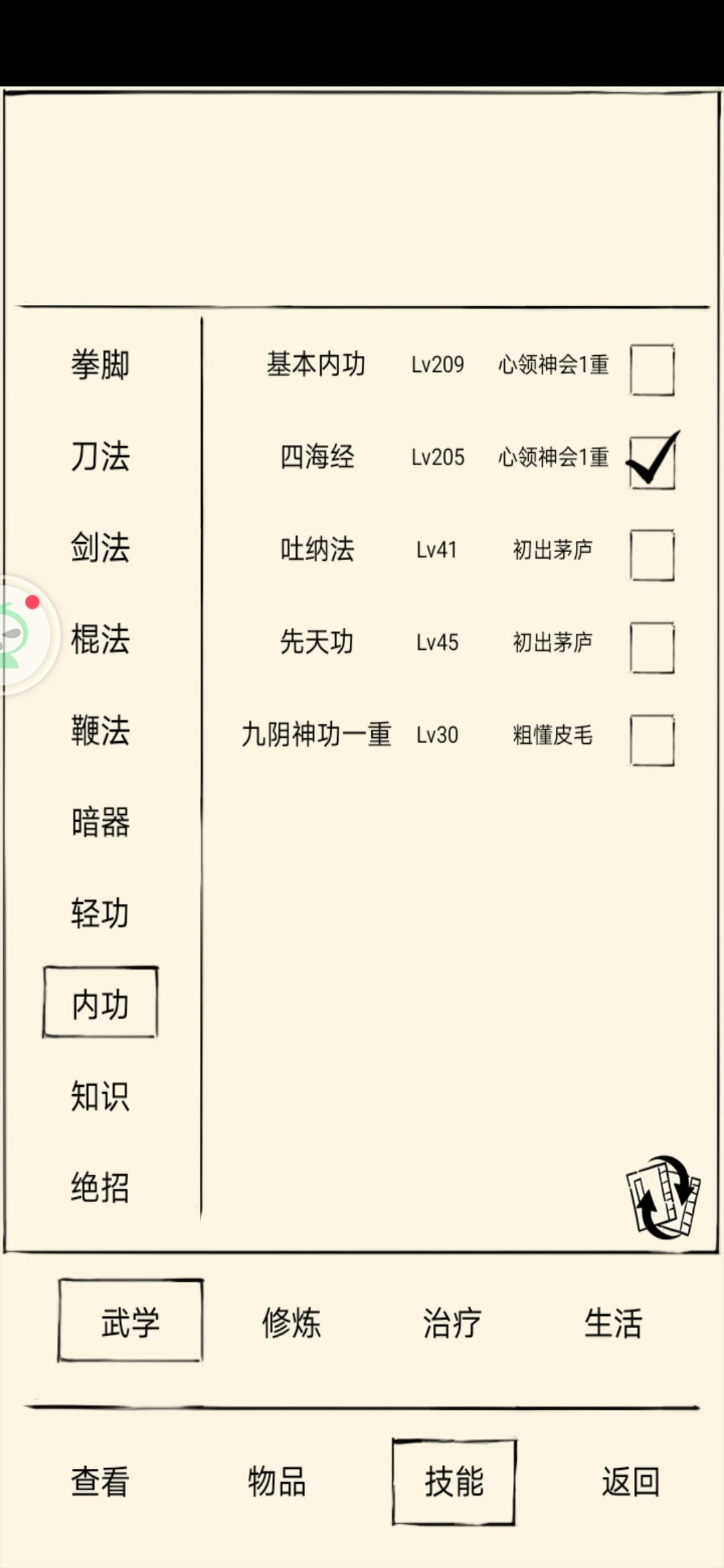Tap the floating green assistant icon
The width and height of the screenshot is (724, 1568).
(20, 634)
